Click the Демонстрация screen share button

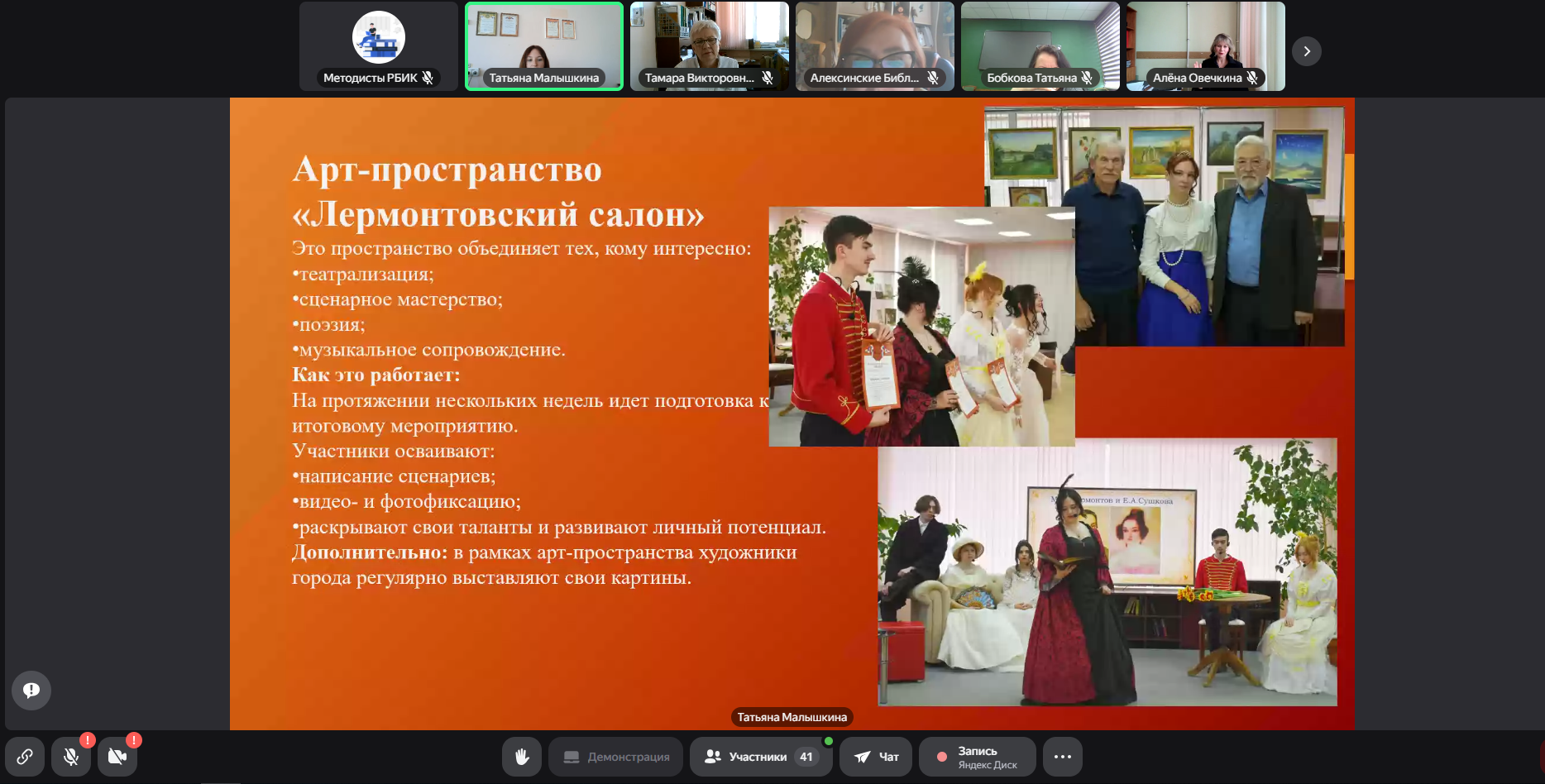[x=615, y=757]
